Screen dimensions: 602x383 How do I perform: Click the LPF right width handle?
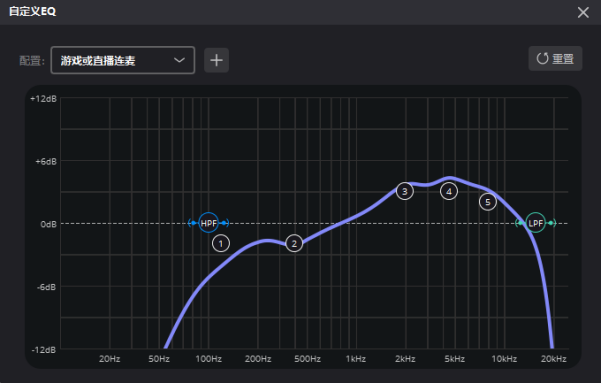coord(552,223)
